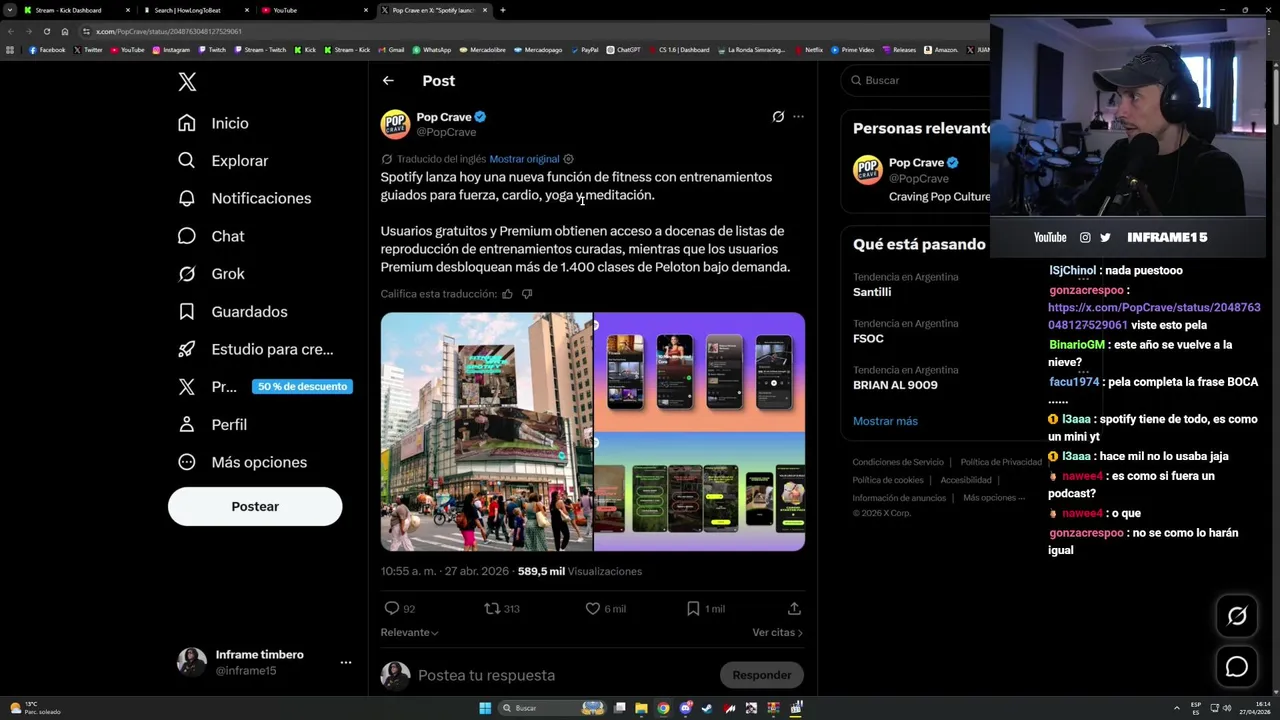Switch to Stream - Kick Dashboard tab
Screen dimensions: 1280x720
coord(75,10)
